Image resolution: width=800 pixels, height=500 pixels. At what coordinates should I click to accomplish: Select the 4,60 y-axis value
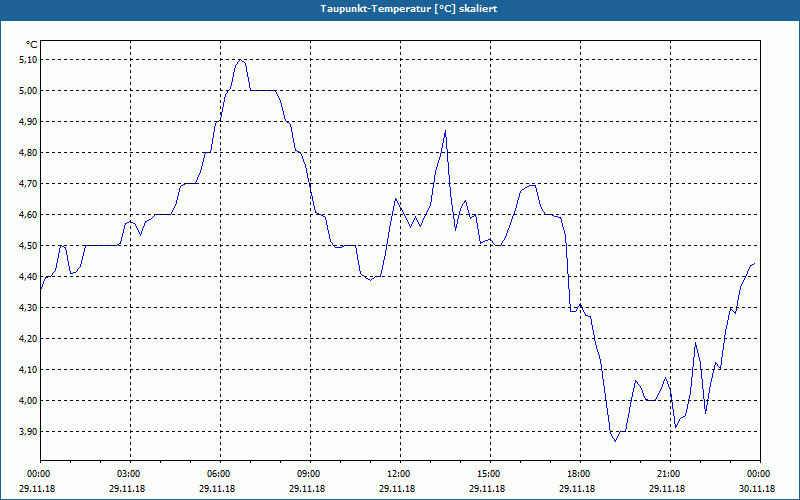[x=28, y=215]
